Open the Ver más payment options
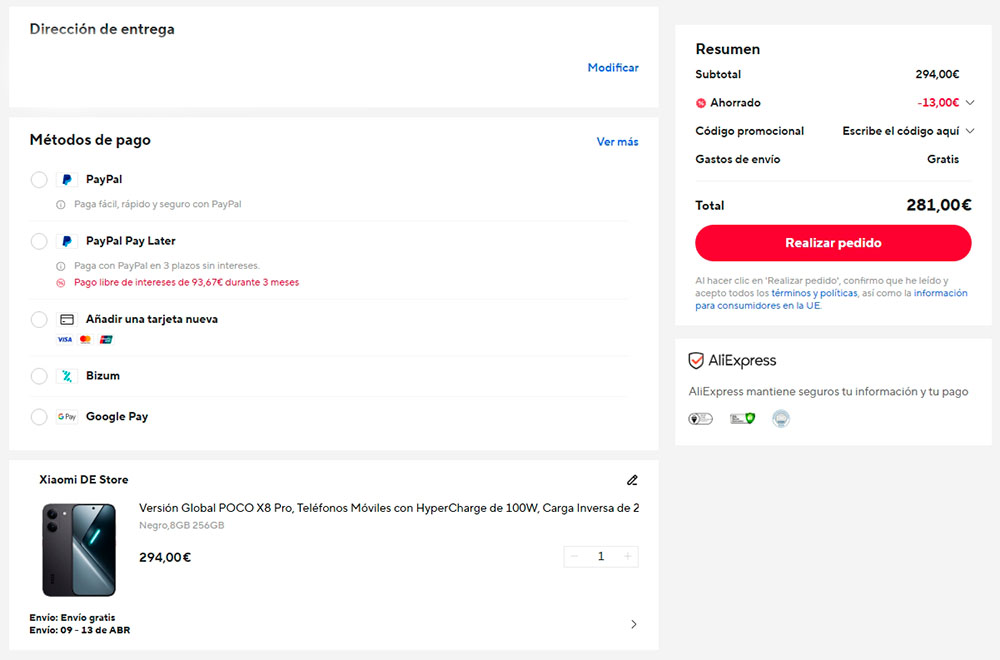1000x660 pixels. pos(617,141)
